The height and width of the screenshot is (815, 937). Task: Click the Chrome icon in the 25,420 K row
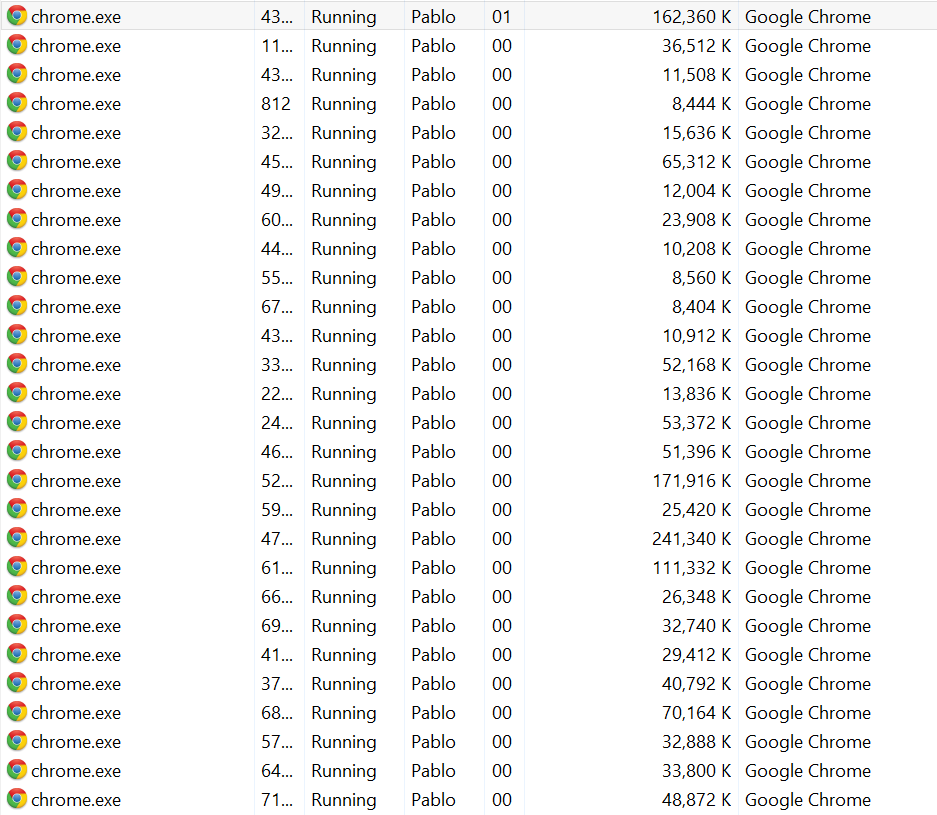(17, 509)
